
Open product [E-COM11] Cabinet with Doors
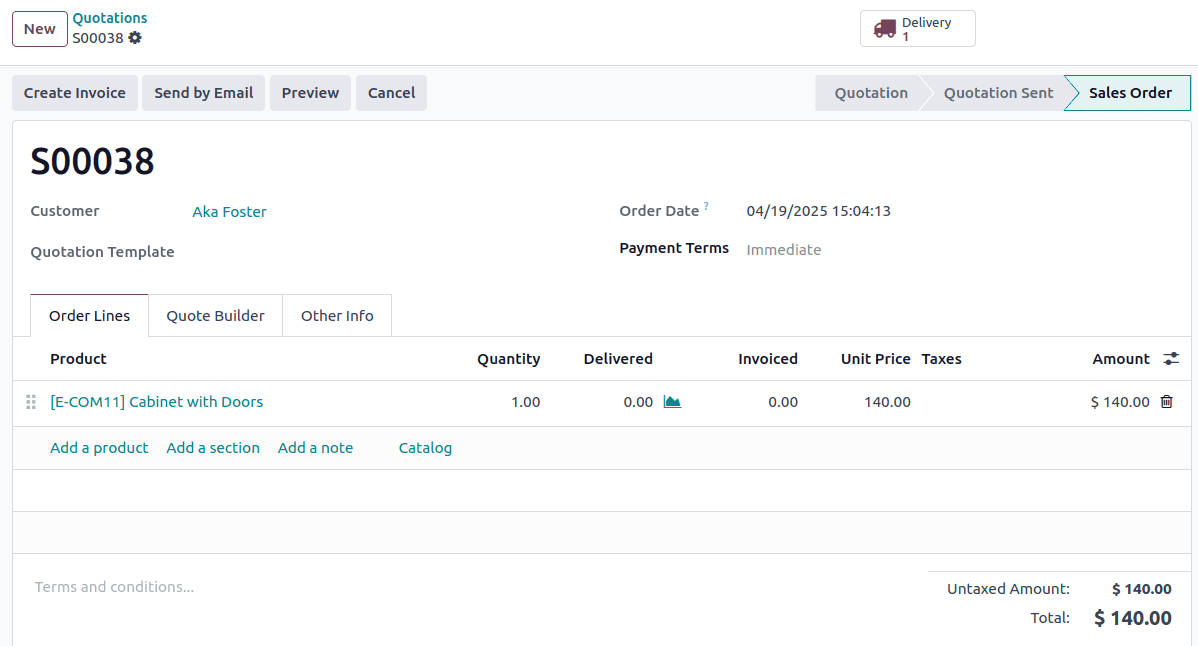pos(157,402)
